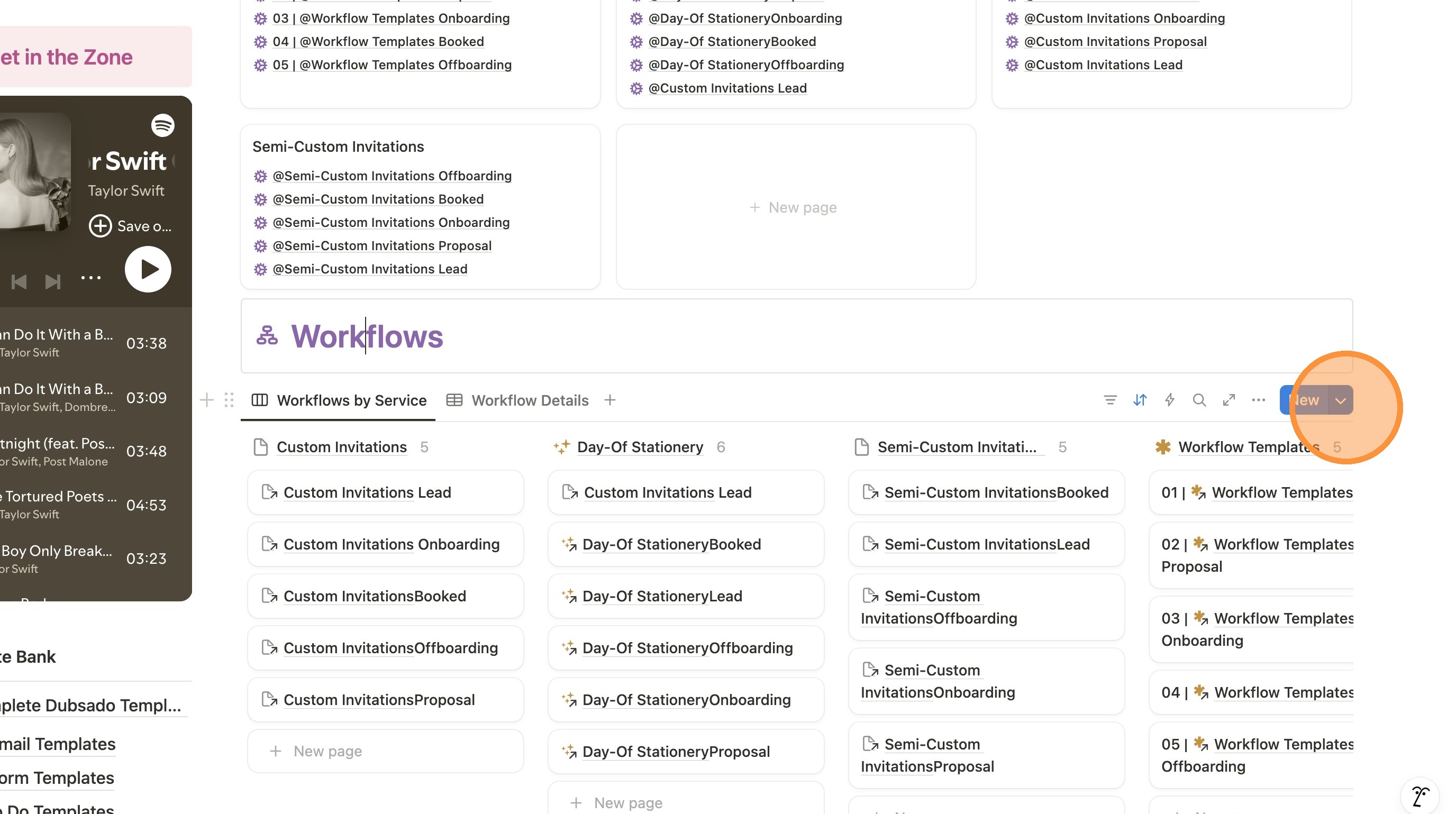Click the Day-Of Stationery sparkle icon
Image resolution: width=1456 pixels, height=814 pixels.
561,447
